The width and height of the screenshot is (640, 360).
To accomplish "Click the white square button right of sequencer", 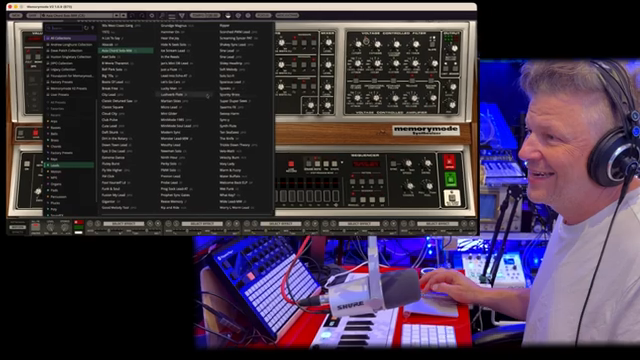I will click(x=451, y=198).
